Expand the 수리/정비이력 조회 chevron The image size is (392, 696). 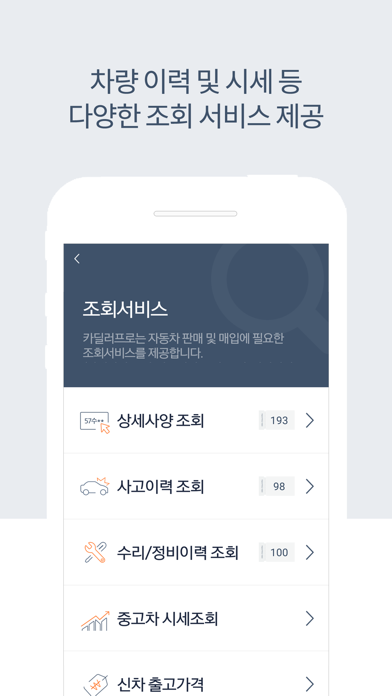click(310, 553)
